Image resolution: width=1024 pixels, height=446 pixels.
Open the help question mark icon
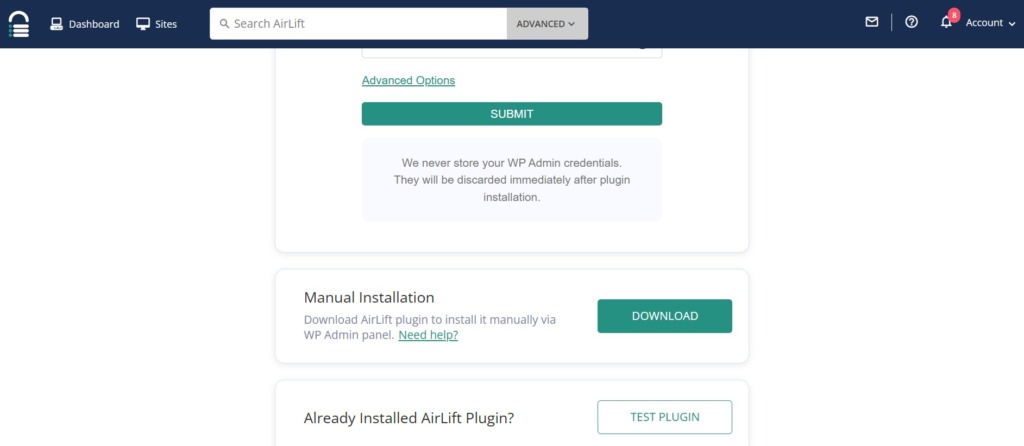point(912,22)
